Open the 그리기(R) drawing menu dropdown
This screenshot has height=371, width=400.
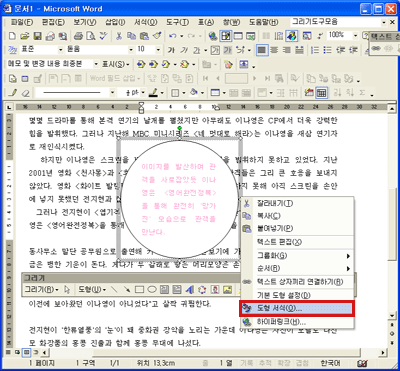pyautogui.click(x=42, y=289)
